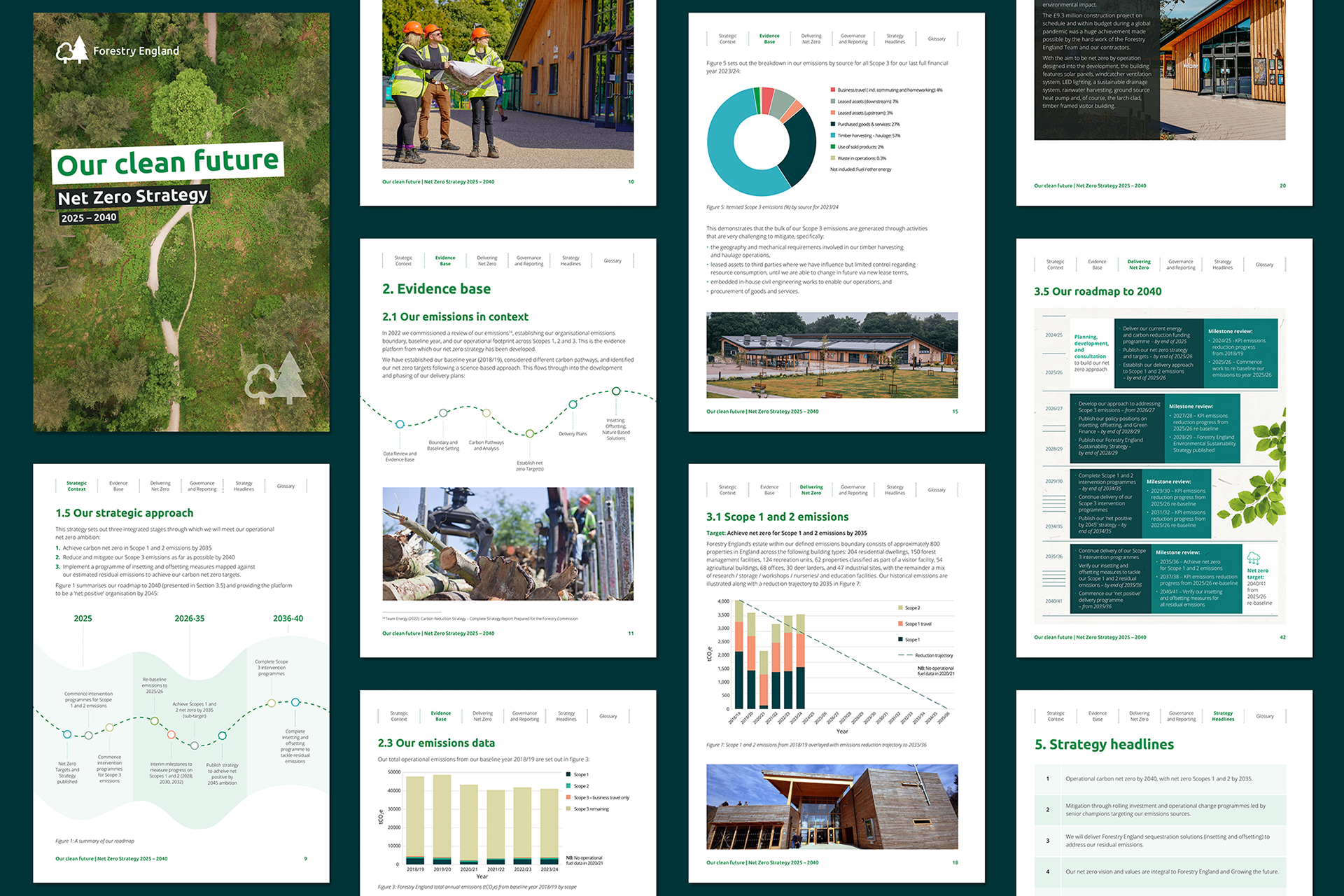Click the Timber harvesting – haulage 57% legend swatch
The image size is (1344, 896).
pos(833,136)
